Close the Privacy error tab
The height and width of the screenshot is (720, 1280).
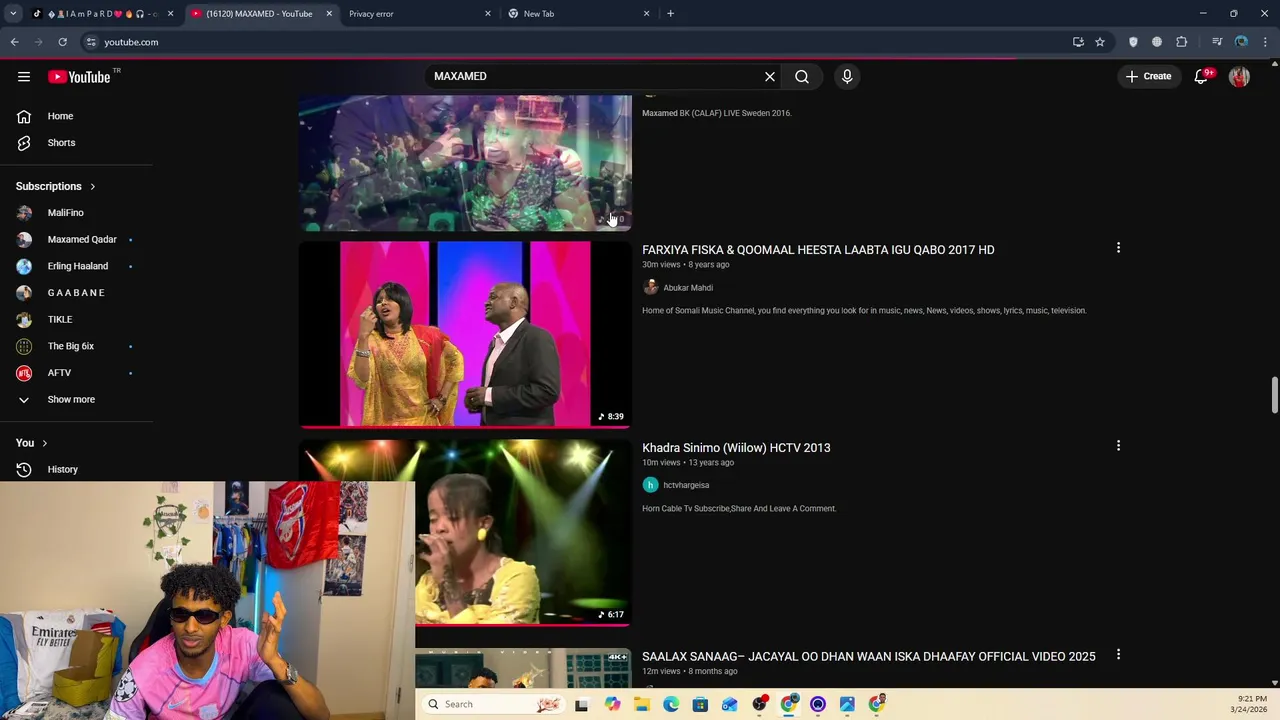point(488,14)
